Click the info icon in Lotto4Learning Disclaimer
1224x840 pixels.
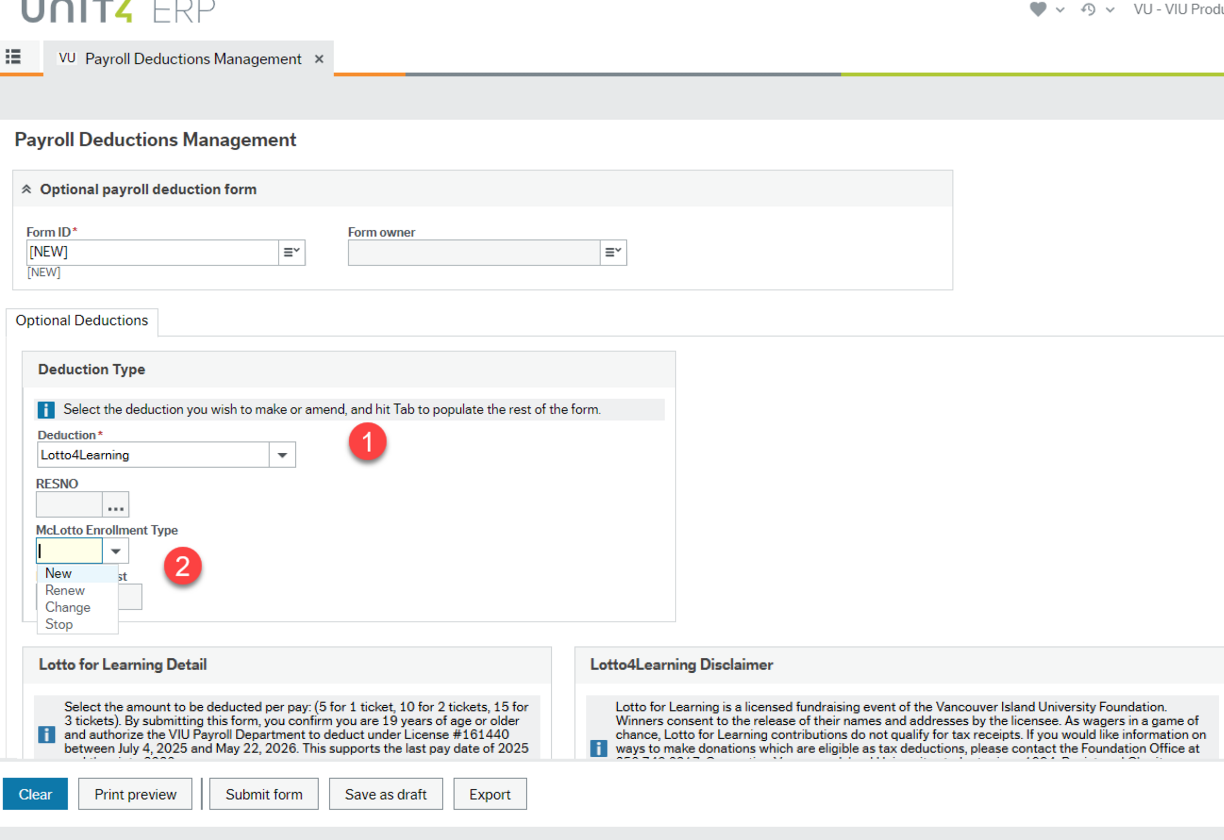coord(598,748)
